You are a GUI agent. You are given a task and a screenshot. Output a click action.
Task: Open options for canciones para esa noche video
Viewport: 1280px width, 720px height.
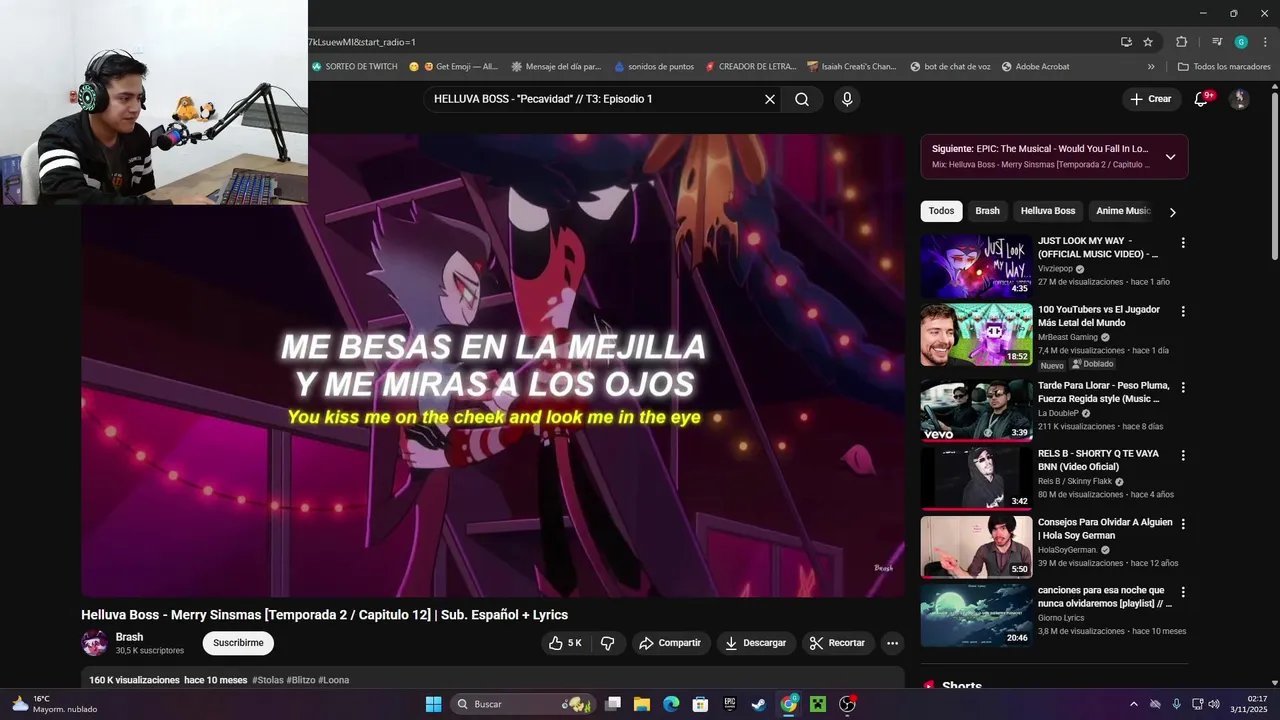(x=1183, y=592)
